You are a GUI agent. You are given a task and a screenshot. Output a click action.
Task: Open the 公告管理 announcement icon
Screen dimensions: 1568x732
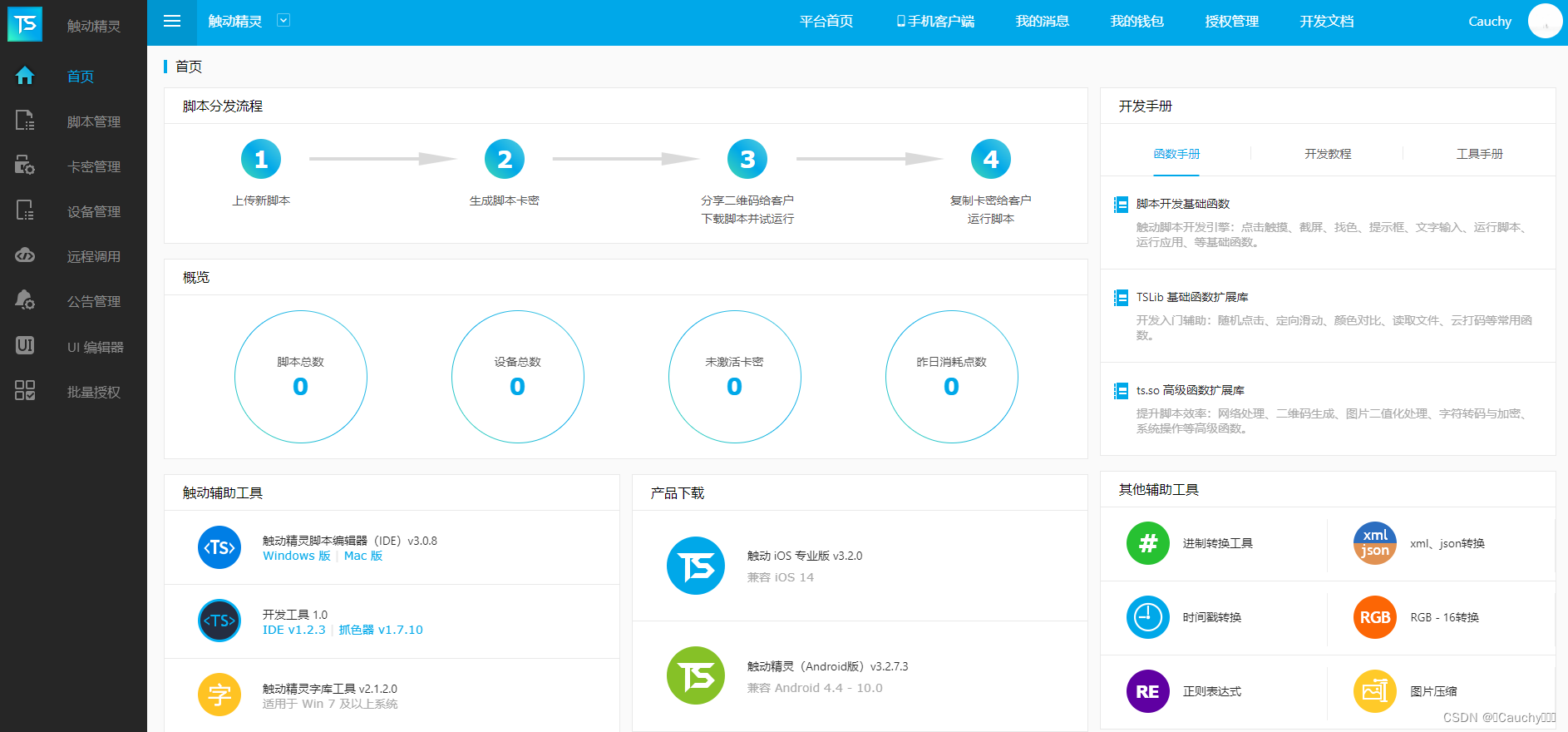[x=25, y=300]
